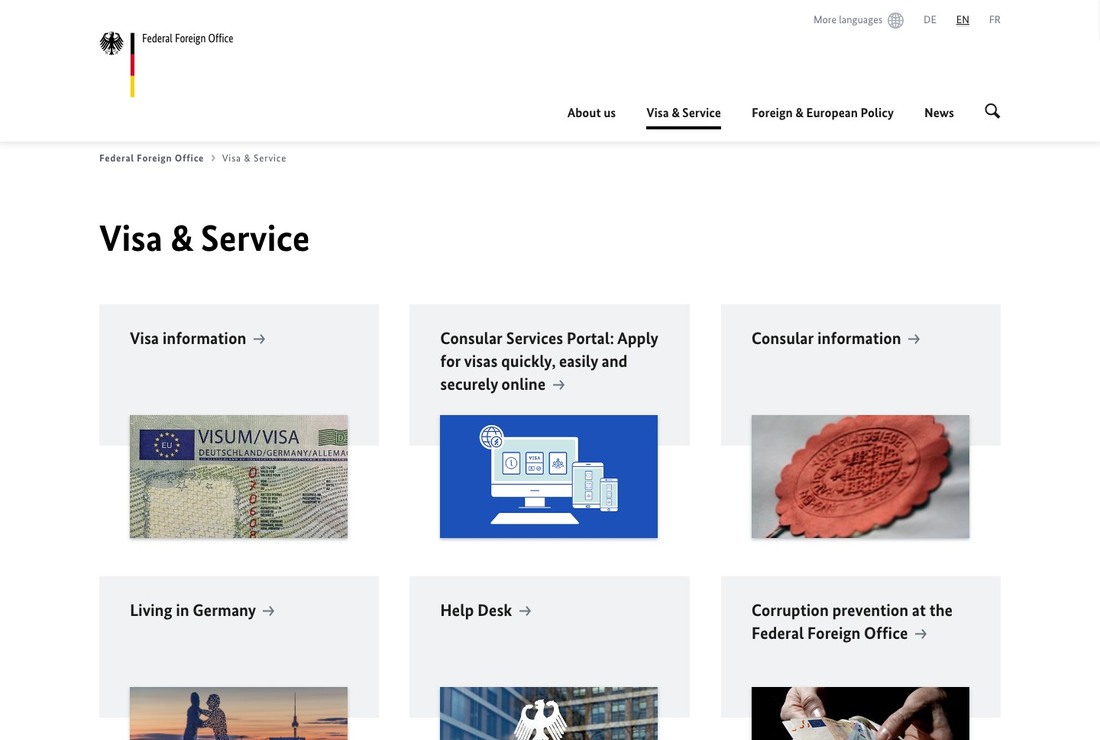Open the Consular information heading link

826,339
